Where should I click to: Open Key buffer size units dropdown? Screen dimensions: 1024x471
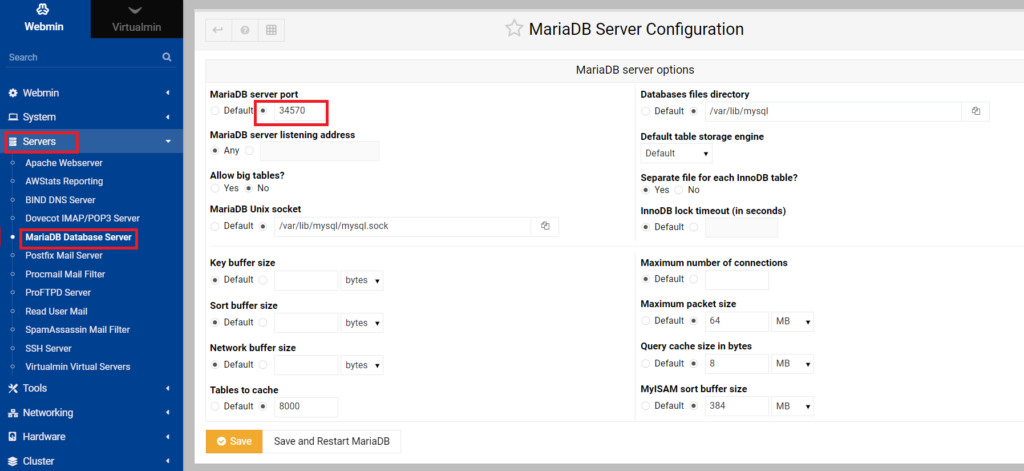tap(362, 281)
